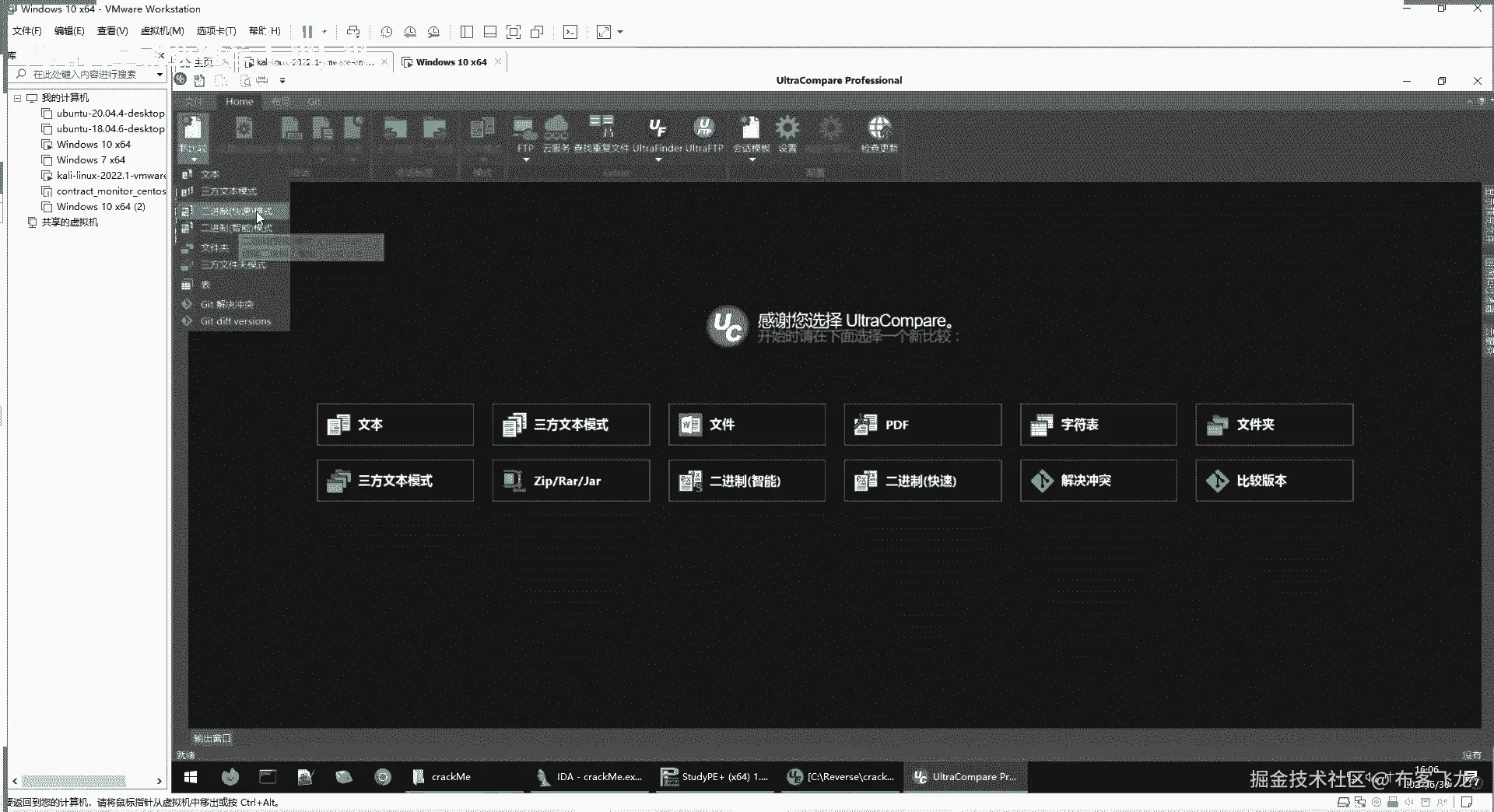Open 共享的虚拟机 shared VMs node
This screenshot has width=1494, height=812.
coord(69,222)
